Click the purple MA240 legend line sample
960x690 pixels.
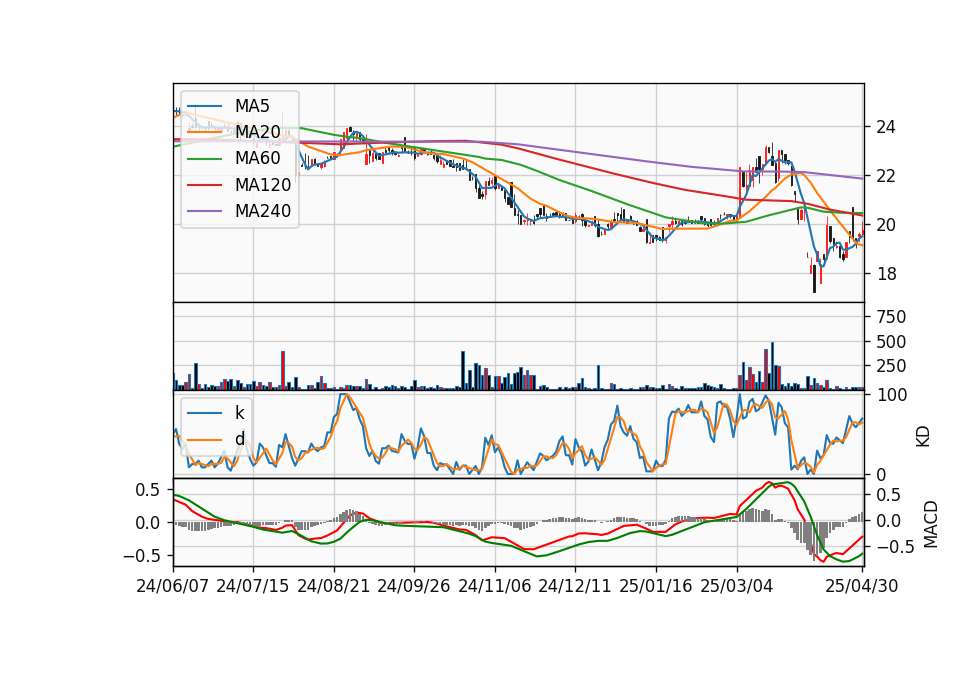[x=204, y=211]
